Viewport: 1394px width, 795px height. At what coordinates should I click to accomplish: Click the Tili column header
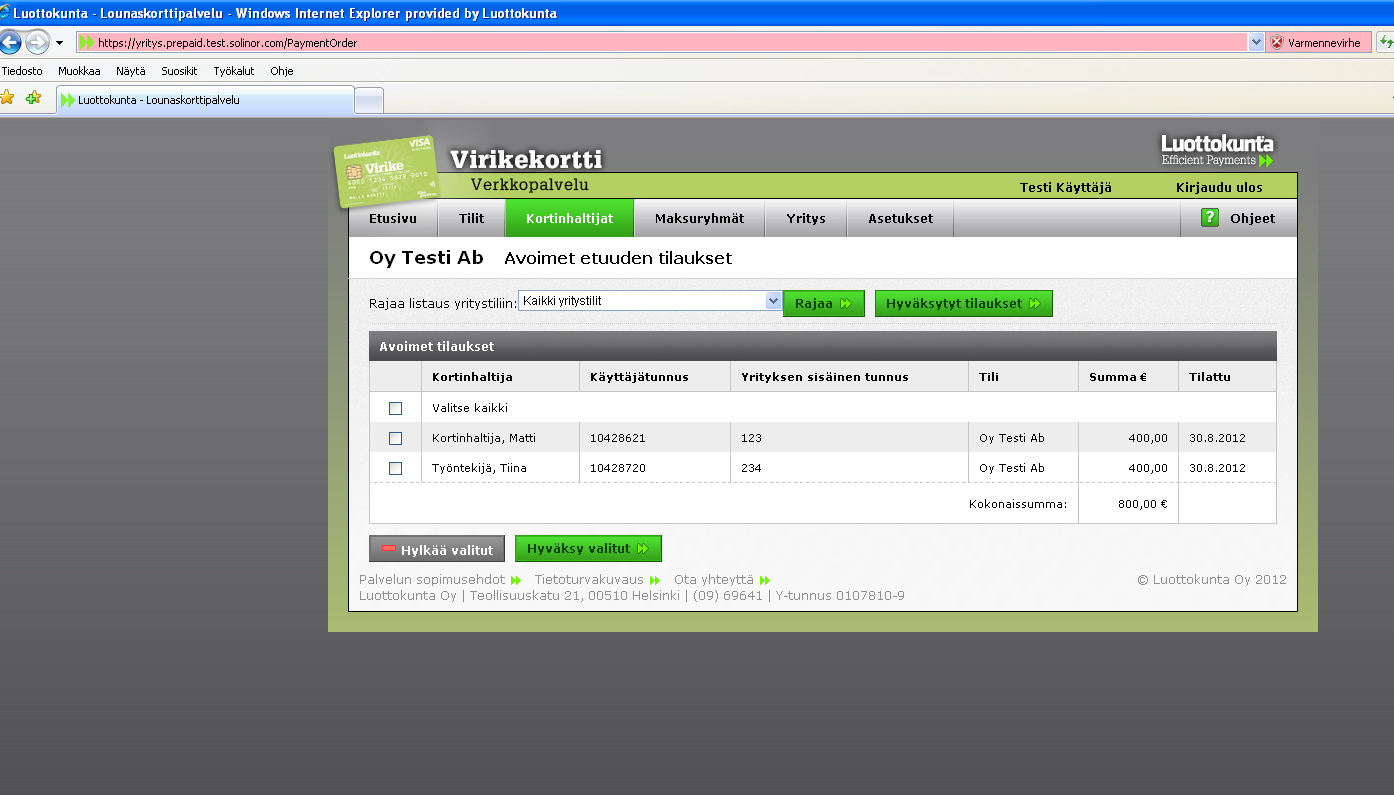point(989,377)
